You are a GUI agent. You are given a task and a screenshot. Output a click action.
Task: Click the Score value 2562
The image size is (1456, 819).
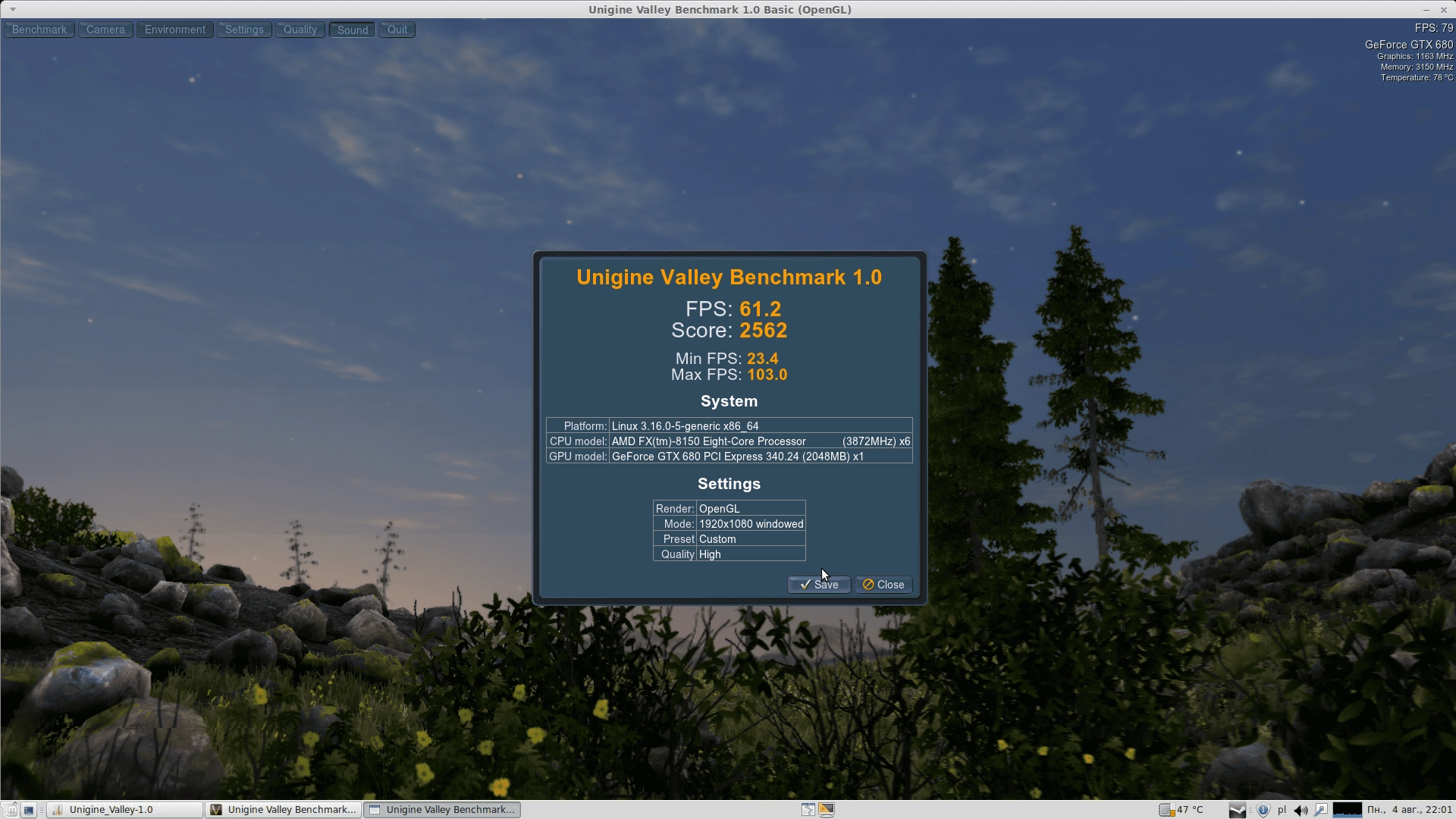pos(764,331)
